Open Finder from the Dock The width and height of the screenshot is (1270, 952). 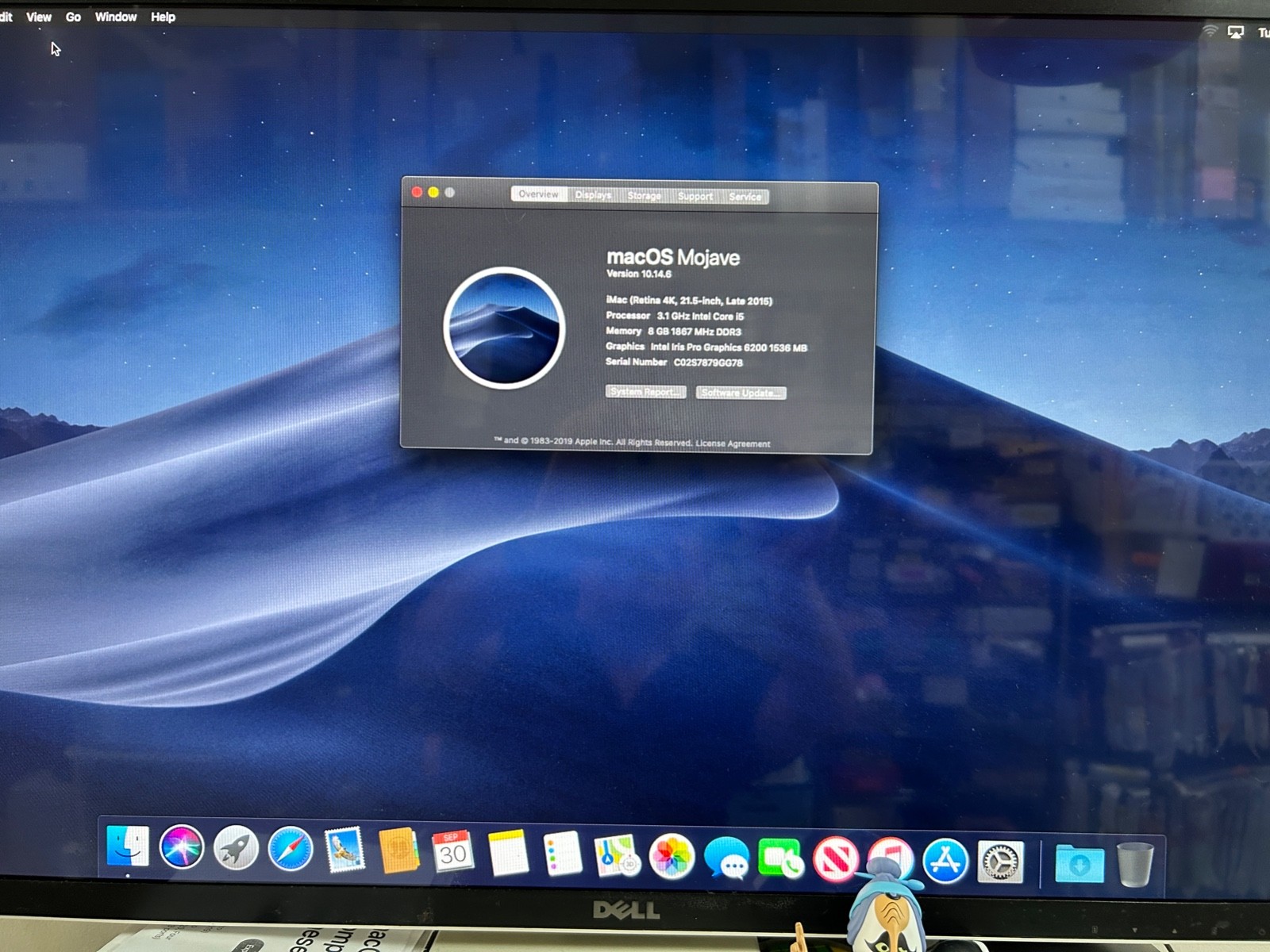[127, 846]
